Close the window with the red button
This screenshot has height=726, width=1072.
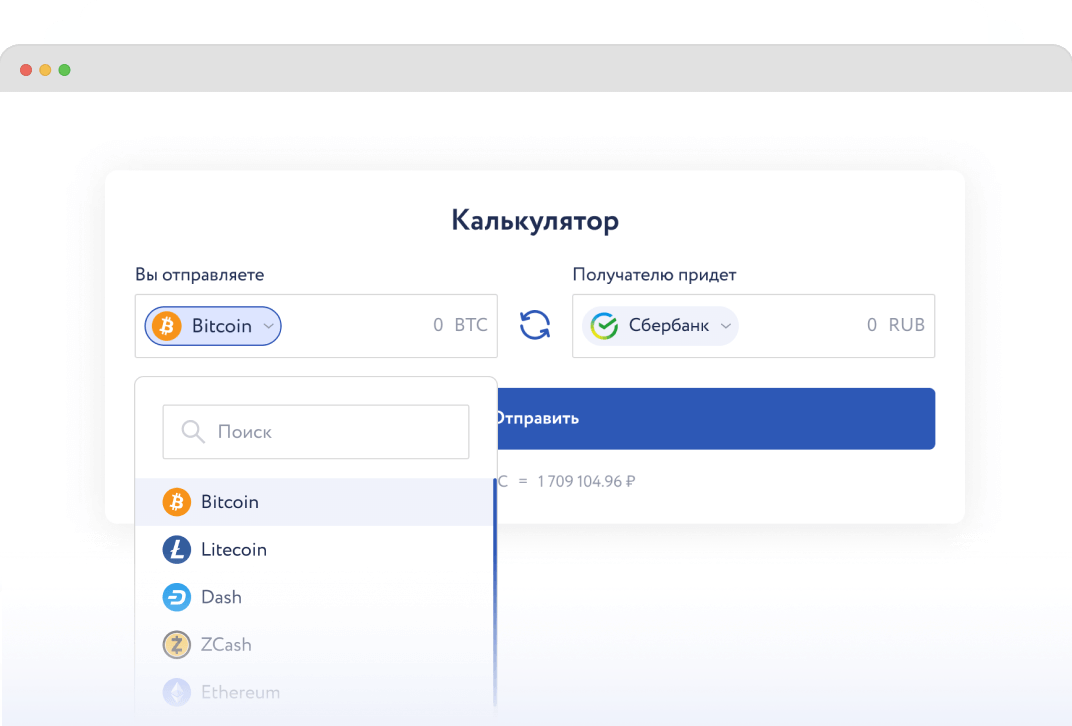26,70
